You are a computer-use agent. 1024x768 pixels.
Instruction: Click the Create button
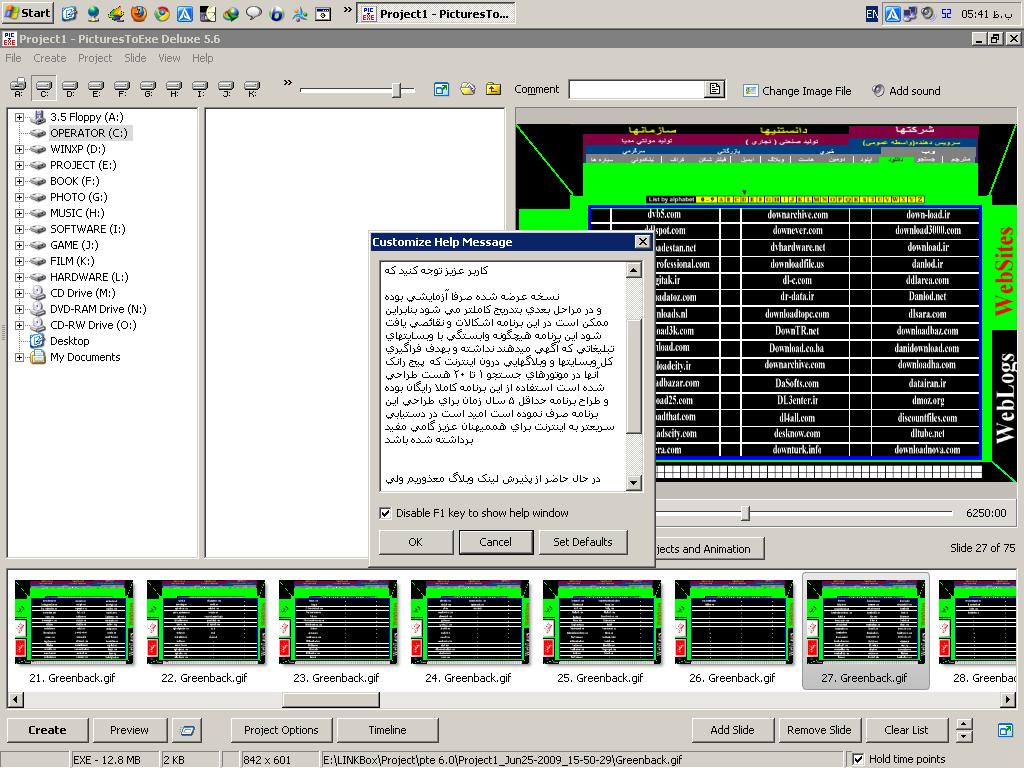coord(47,730)
